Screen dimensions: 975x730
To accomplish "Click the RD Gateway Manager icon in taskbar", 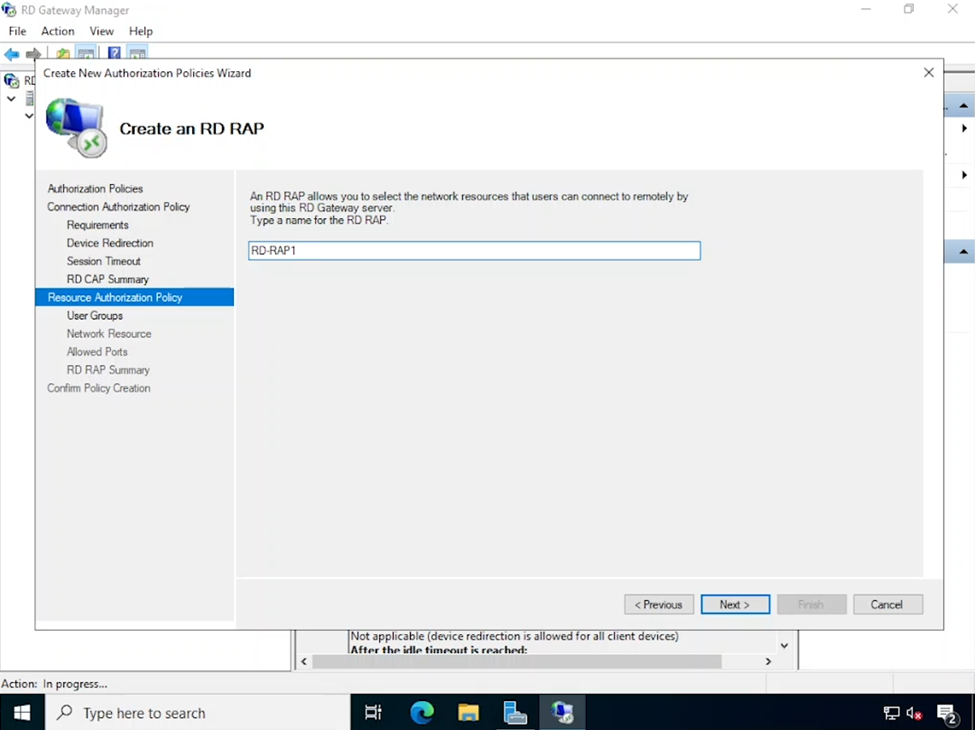I will coord(562,712).
